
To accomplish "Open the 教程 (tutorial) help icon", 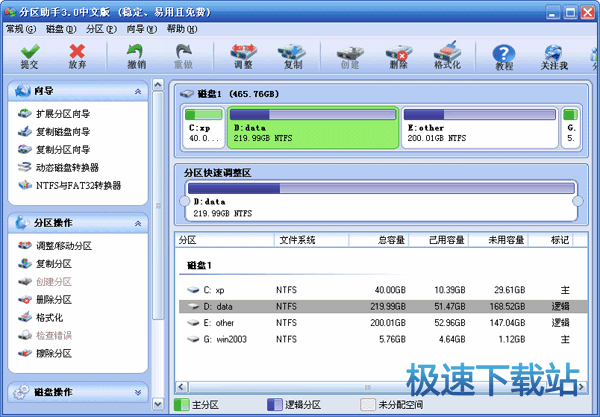I will coord(504,53).
